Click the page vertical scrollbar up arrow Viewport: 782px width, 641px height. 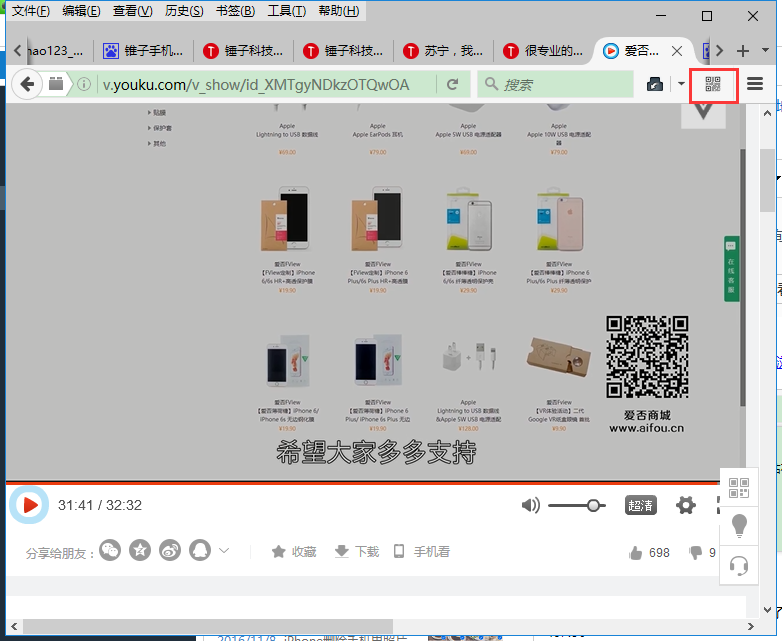(768, 113)
